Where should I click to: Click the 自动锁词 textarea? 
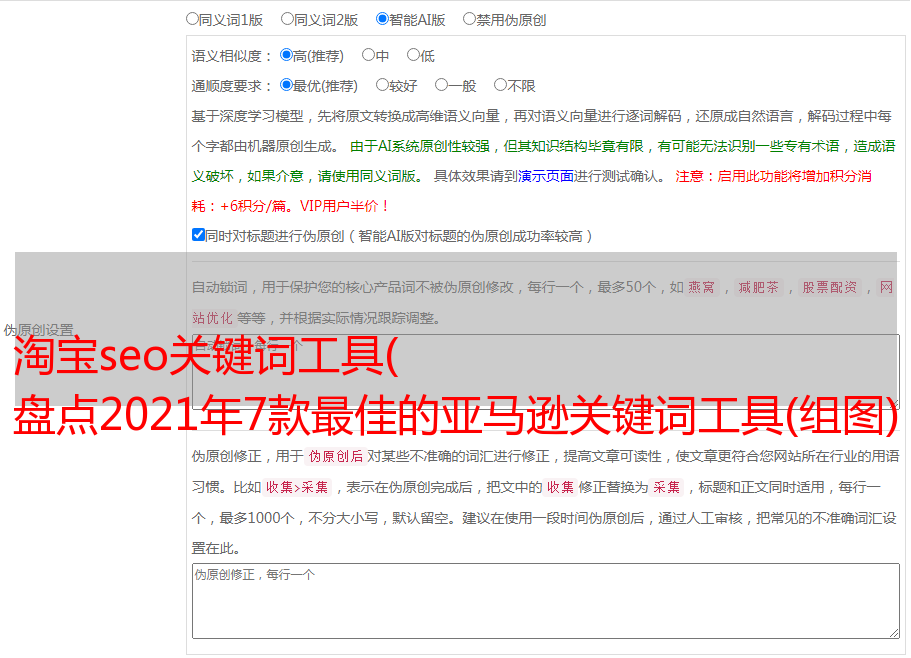[546, 372]
